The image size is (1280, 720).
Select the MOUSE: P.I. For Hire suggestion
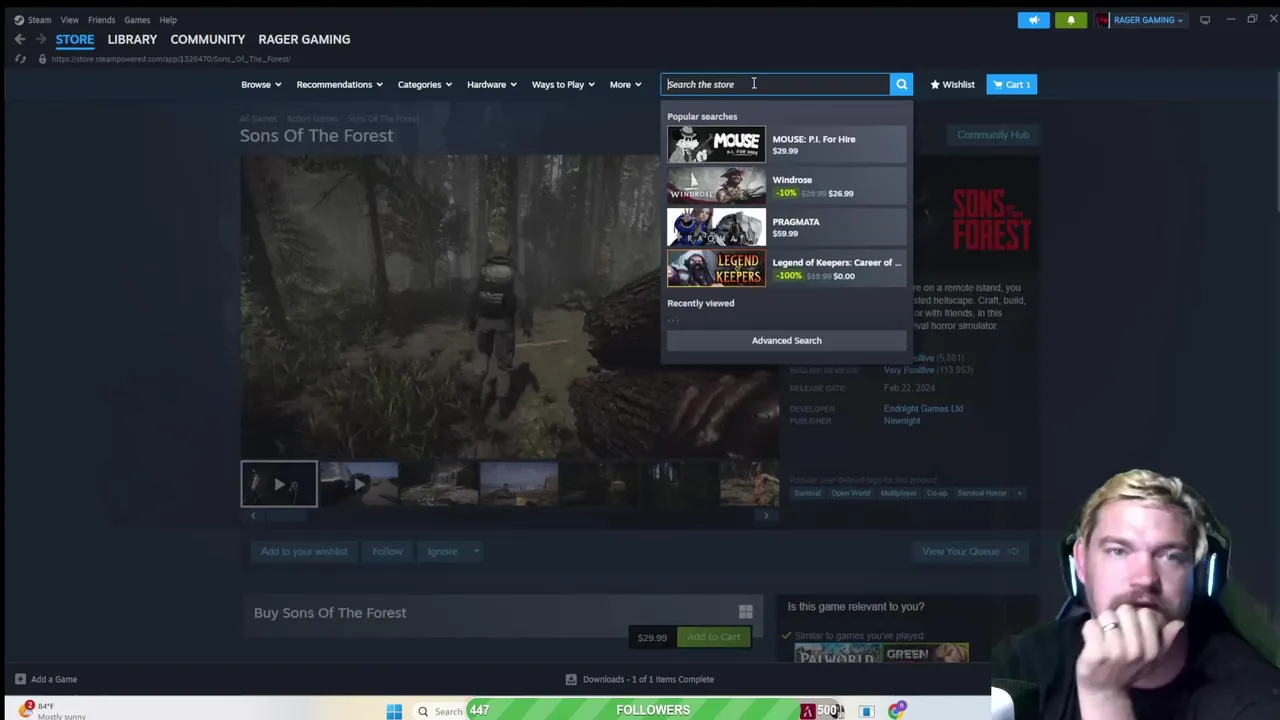(786, 145)
